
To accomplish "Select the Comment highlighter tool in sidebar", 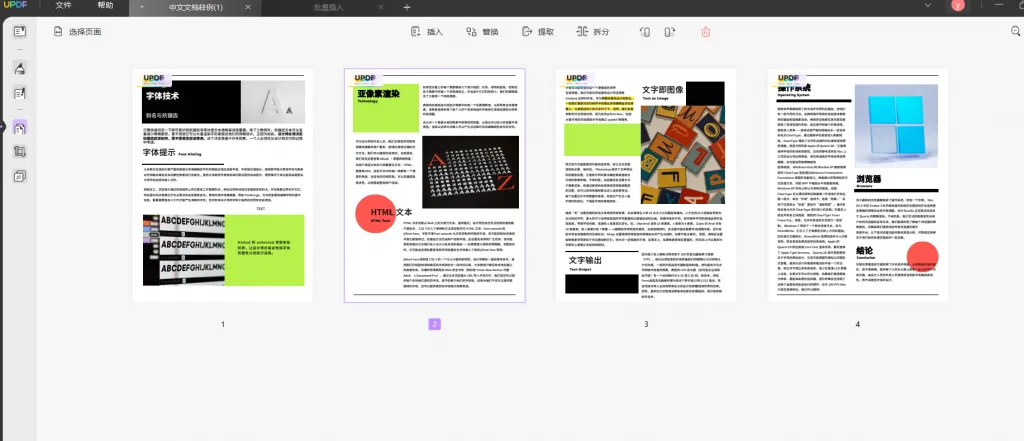I will click(x=20, y=69).
